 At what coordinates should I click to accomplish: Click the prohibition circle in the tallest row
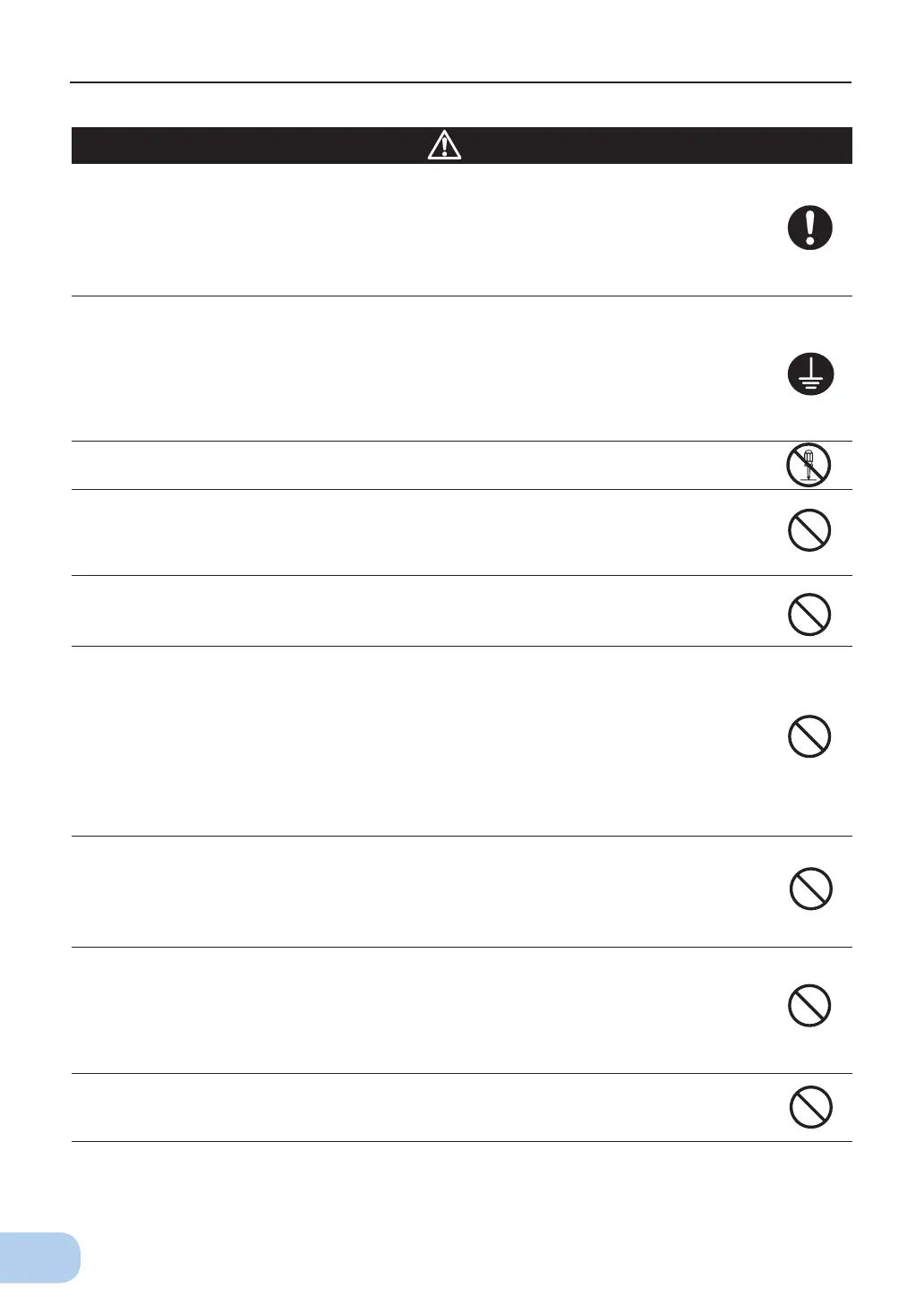[809, 736]
